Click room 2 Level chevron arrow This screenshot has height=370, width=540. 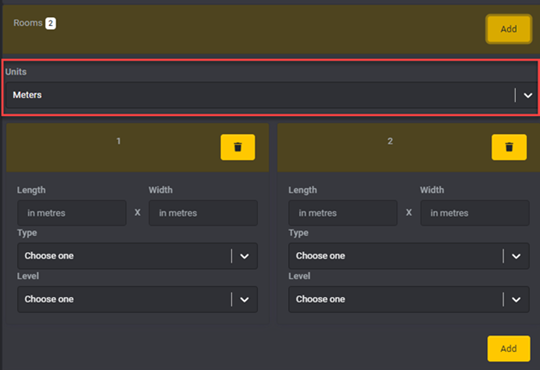point(516,300)
